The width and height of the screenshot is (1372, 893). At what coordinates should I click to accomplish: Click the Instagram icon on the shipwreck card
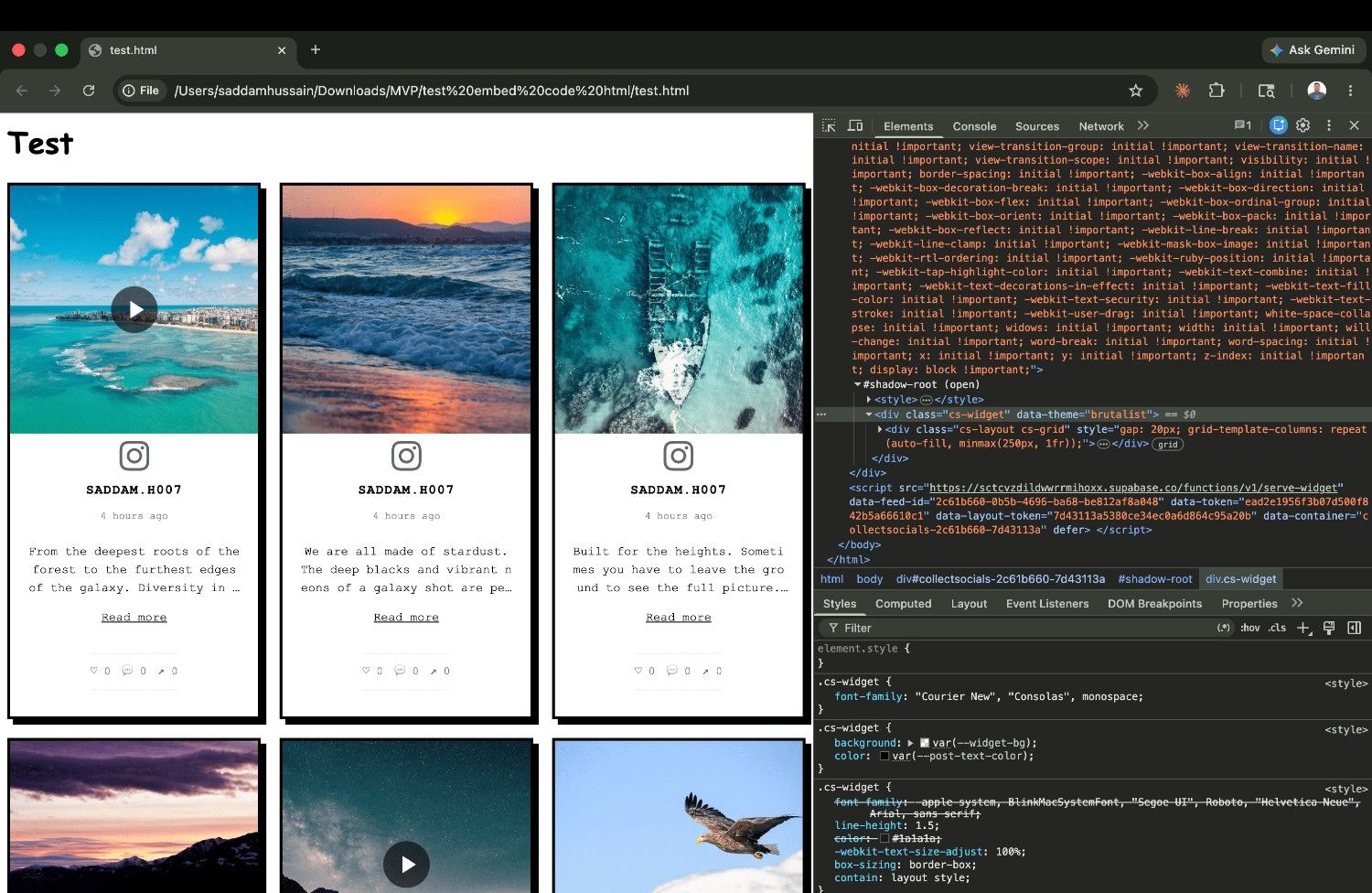click(678, 456)
